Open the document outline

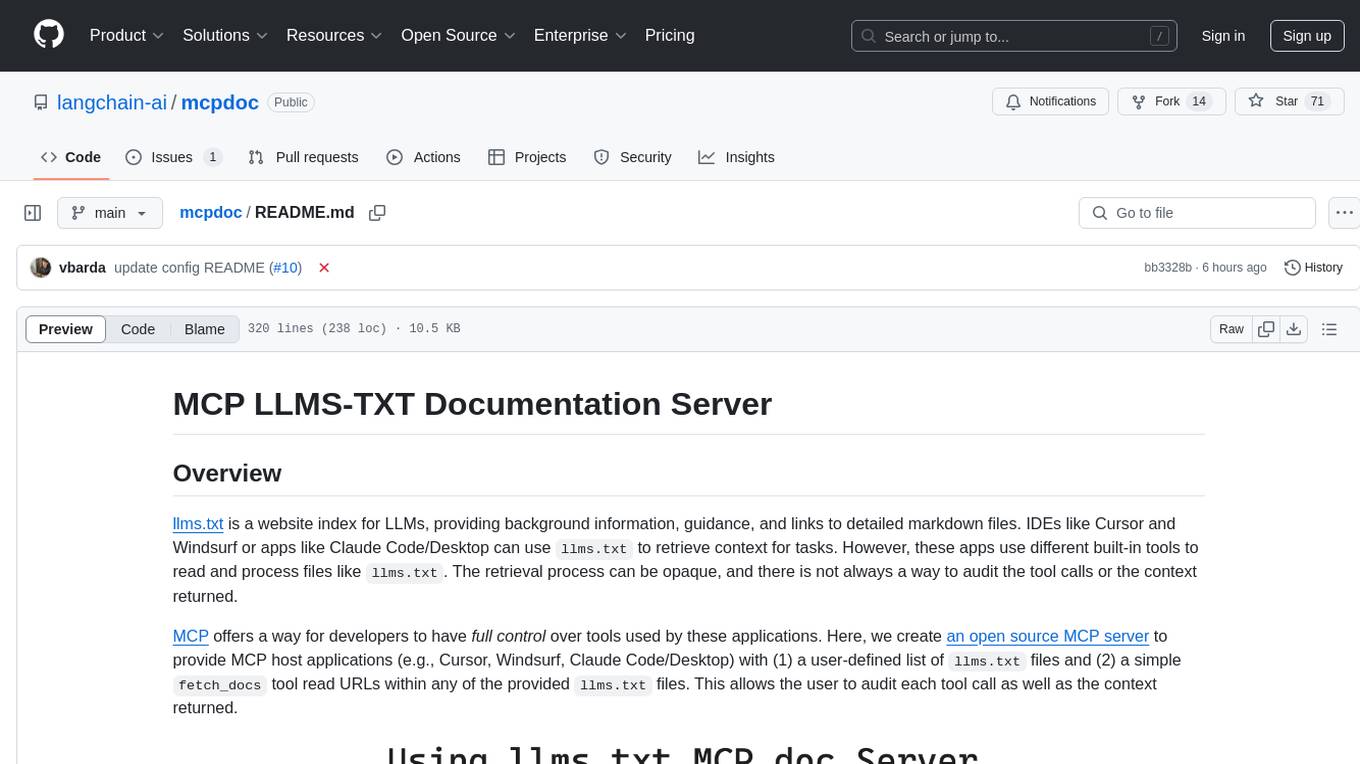(1329, 329)
